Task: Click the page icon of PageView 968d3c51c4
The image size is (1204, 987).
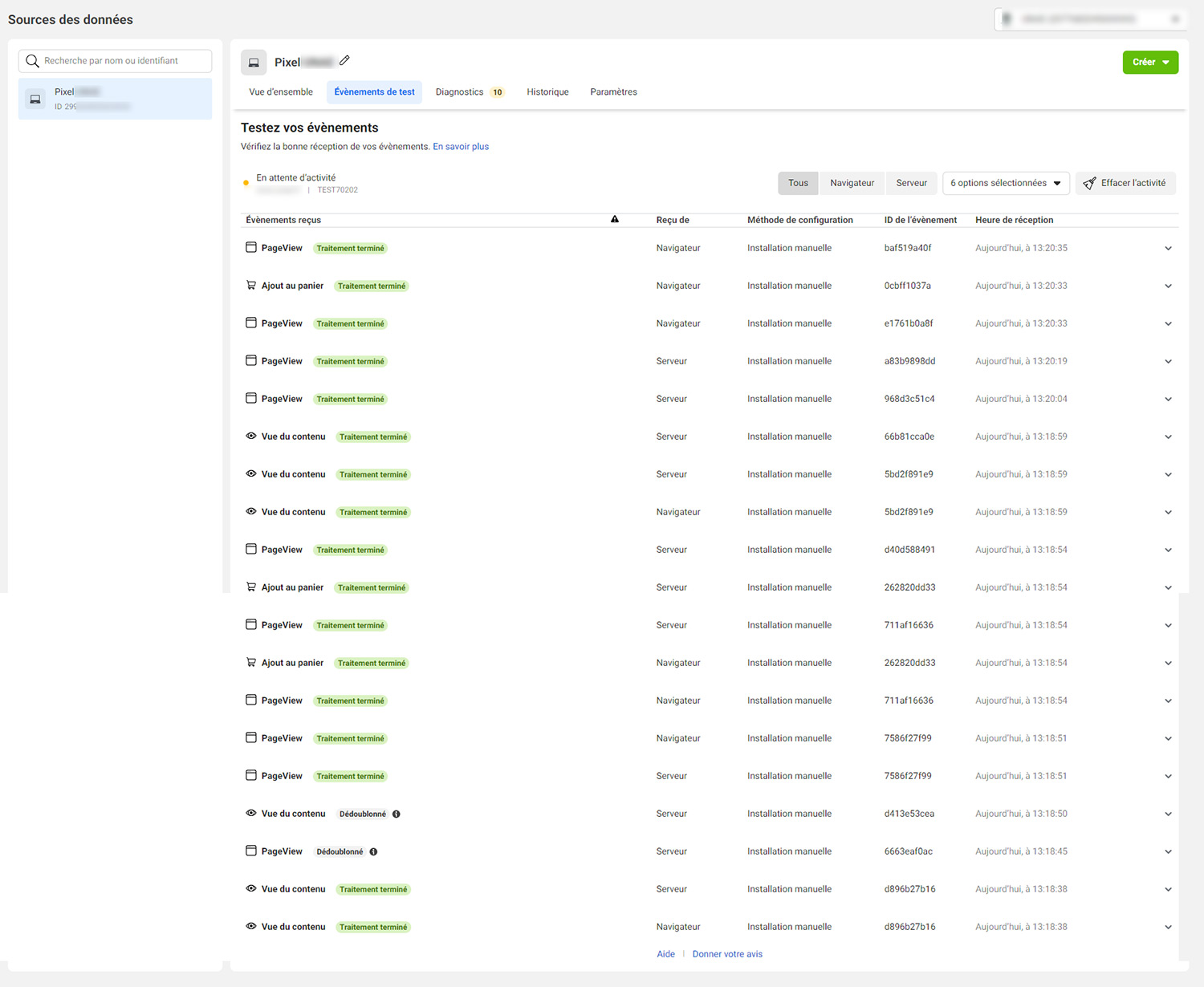Action: pos(251,398)
